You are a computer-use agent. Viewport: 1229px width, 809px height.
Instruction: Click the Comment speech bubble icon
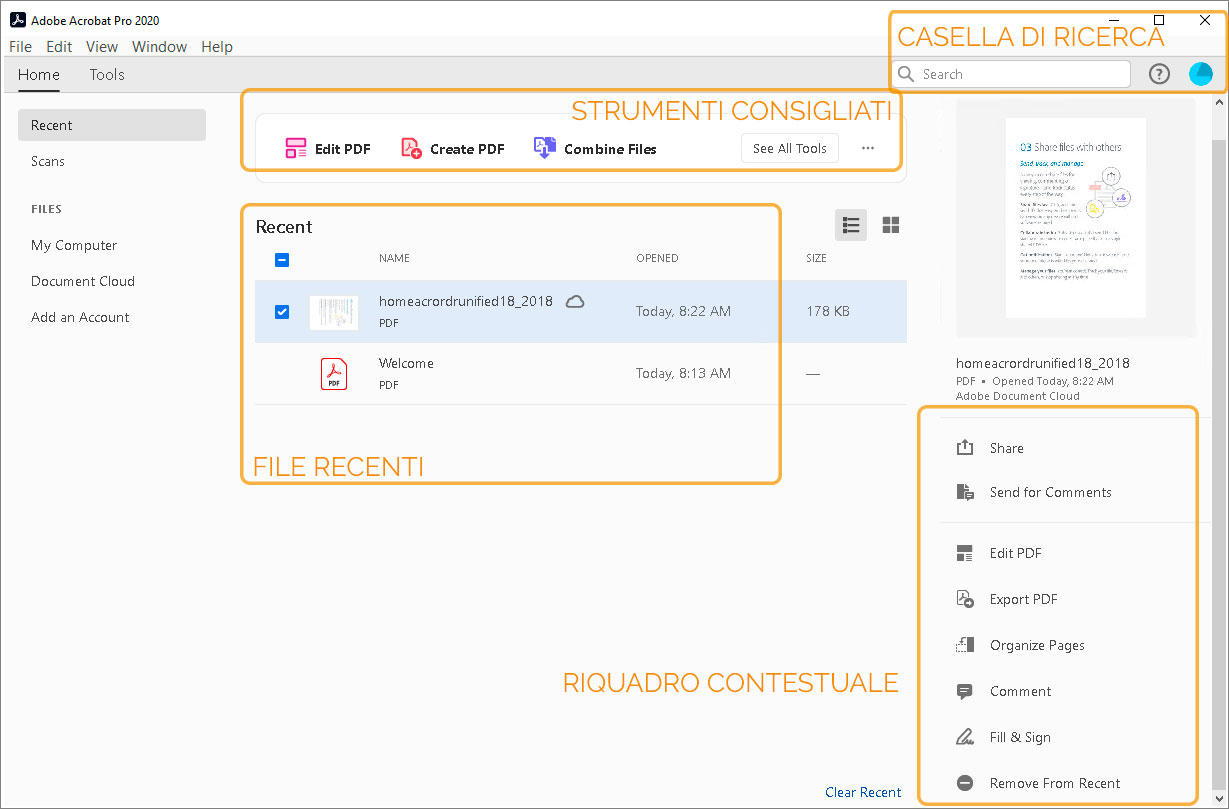coord(965,691)
